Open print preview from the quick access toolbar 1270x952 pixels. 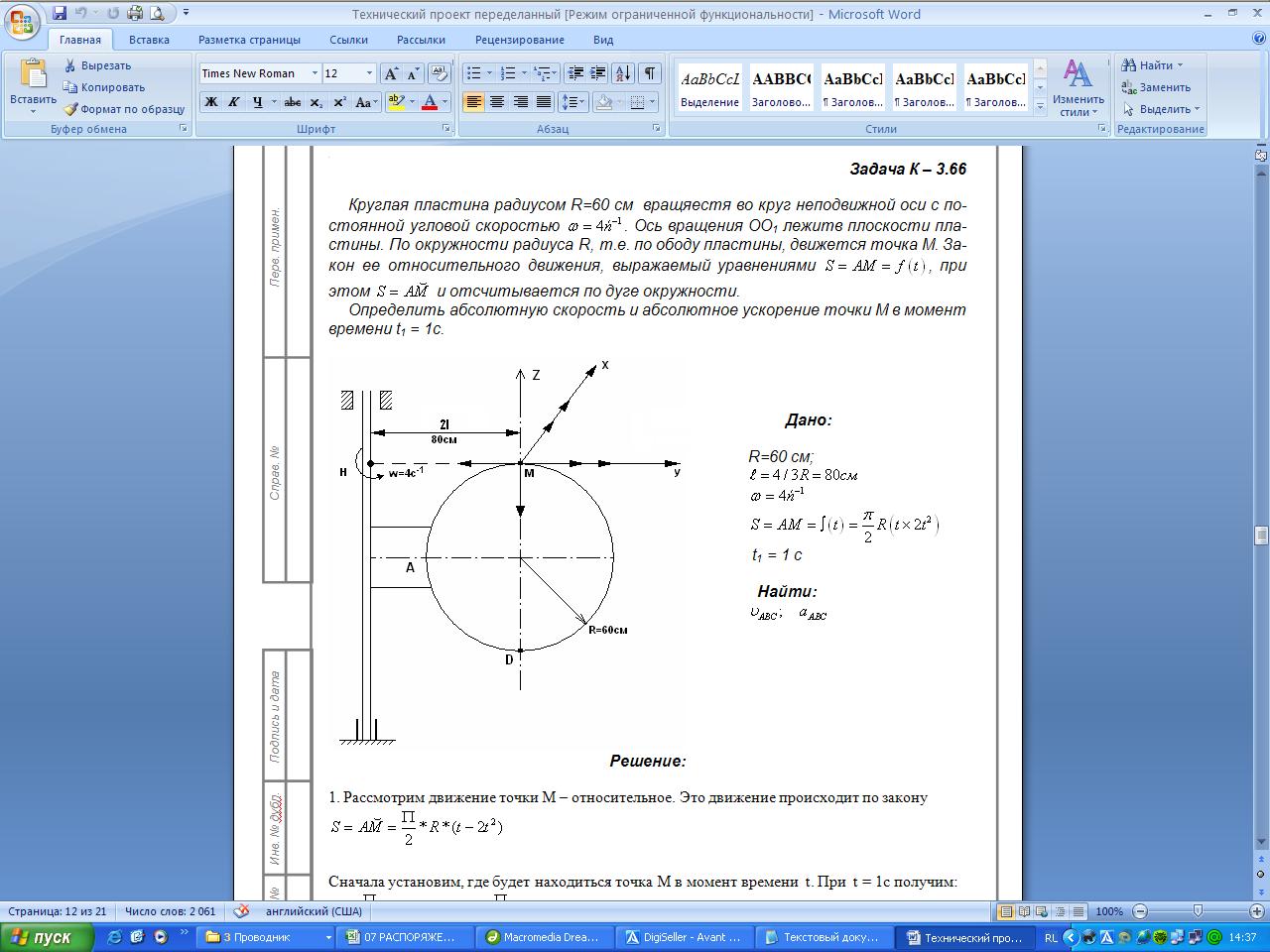(157, 14)
